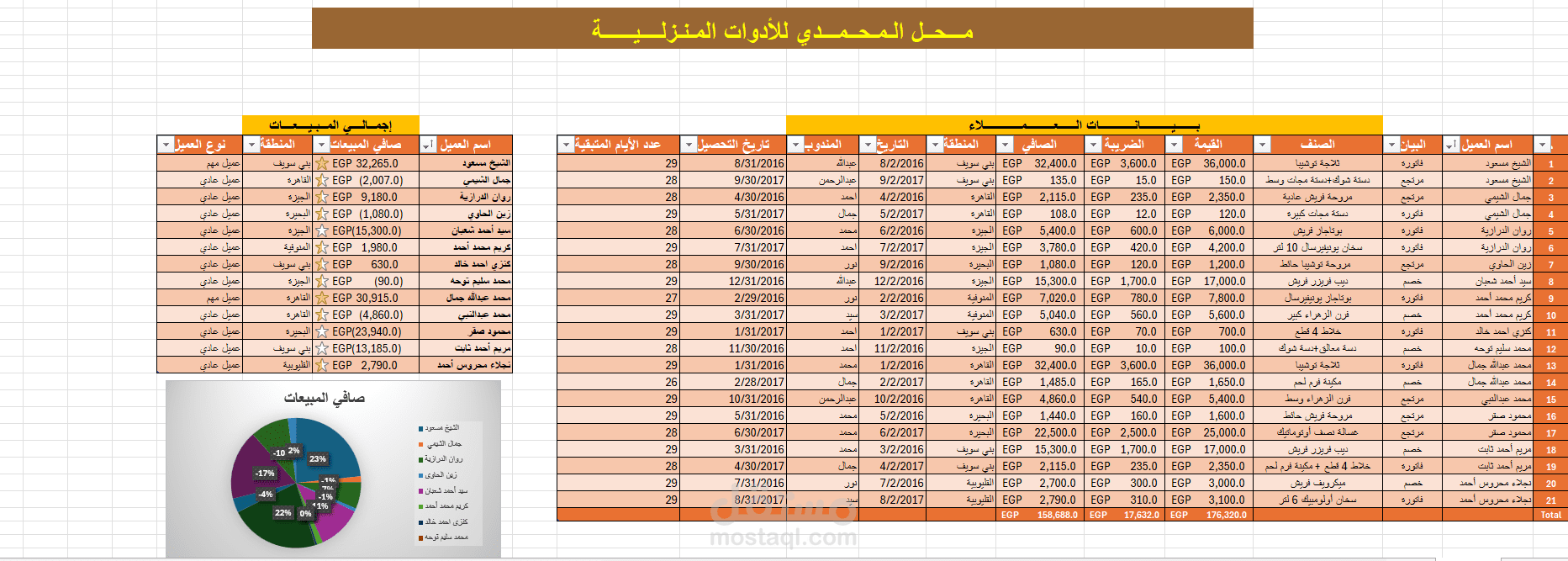The height and width of the screenshot is (561, 1568).
Task: Click the star icon beside EGP 1,980.0
Action: 321,247
